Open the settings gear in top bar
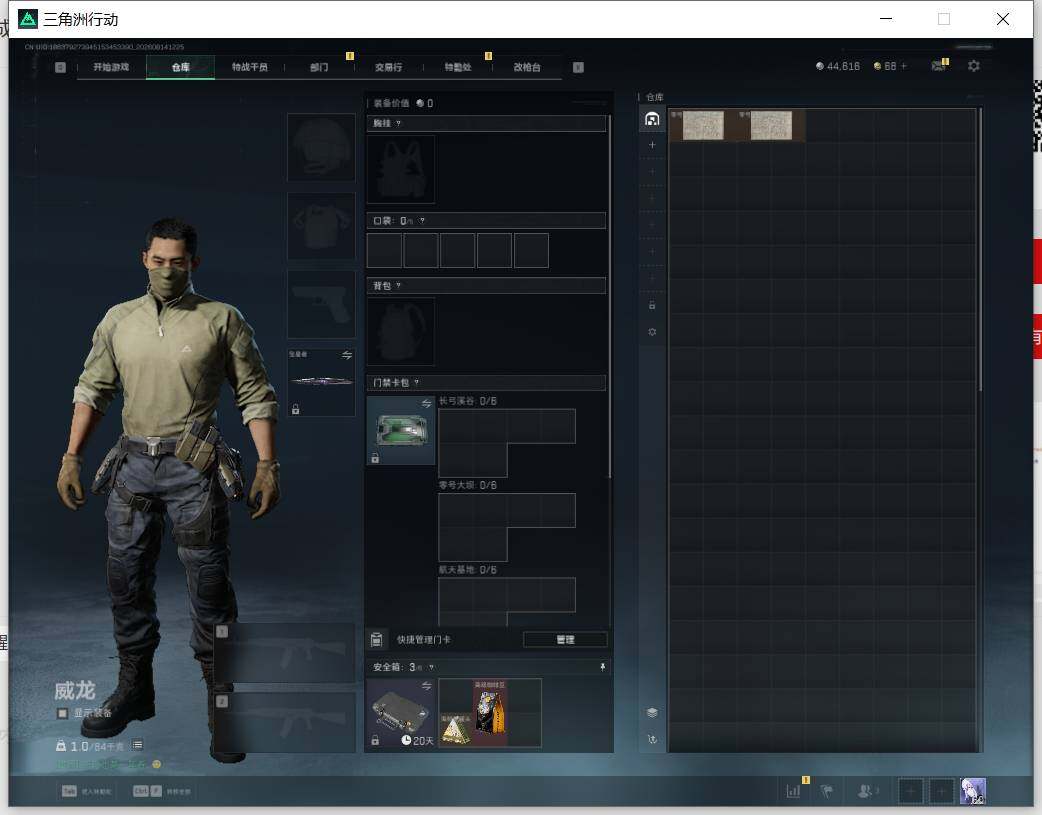Screen dimensions: 1042x815 [974, 66]
